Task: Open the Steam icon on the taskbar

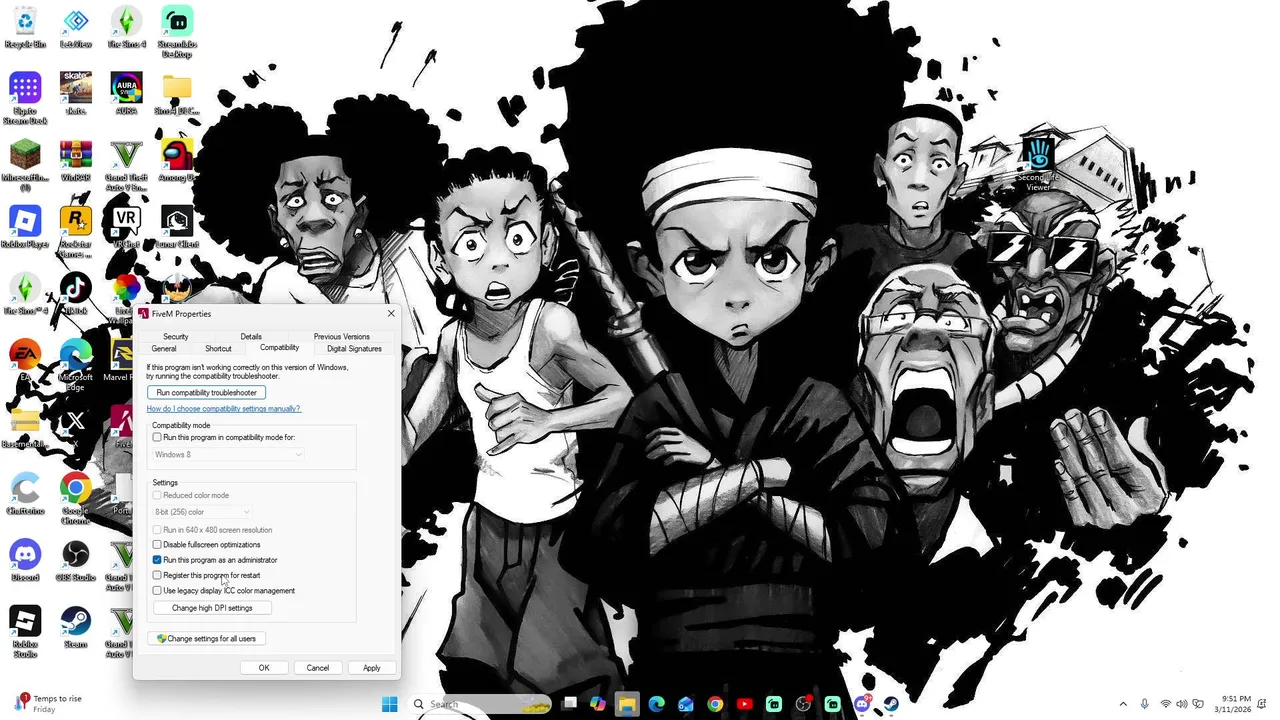Action: click(x=890, y=704)
